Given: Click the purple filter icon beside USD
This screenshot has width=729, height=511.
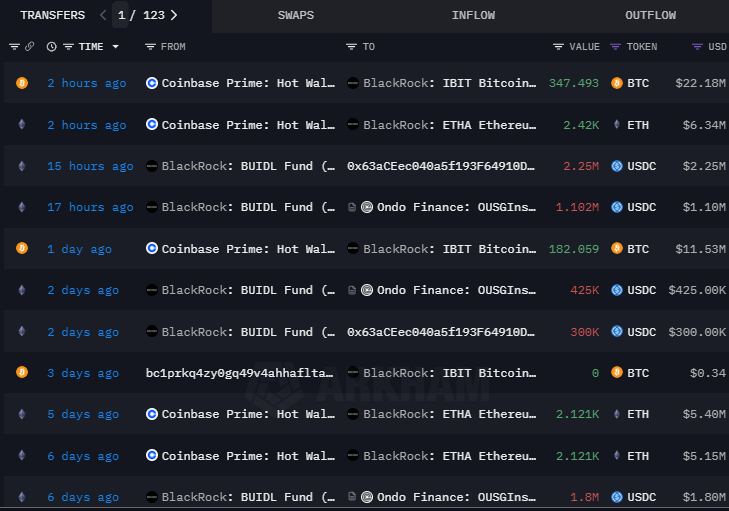Looking at the screenshot, I should (x=697, y=47).
